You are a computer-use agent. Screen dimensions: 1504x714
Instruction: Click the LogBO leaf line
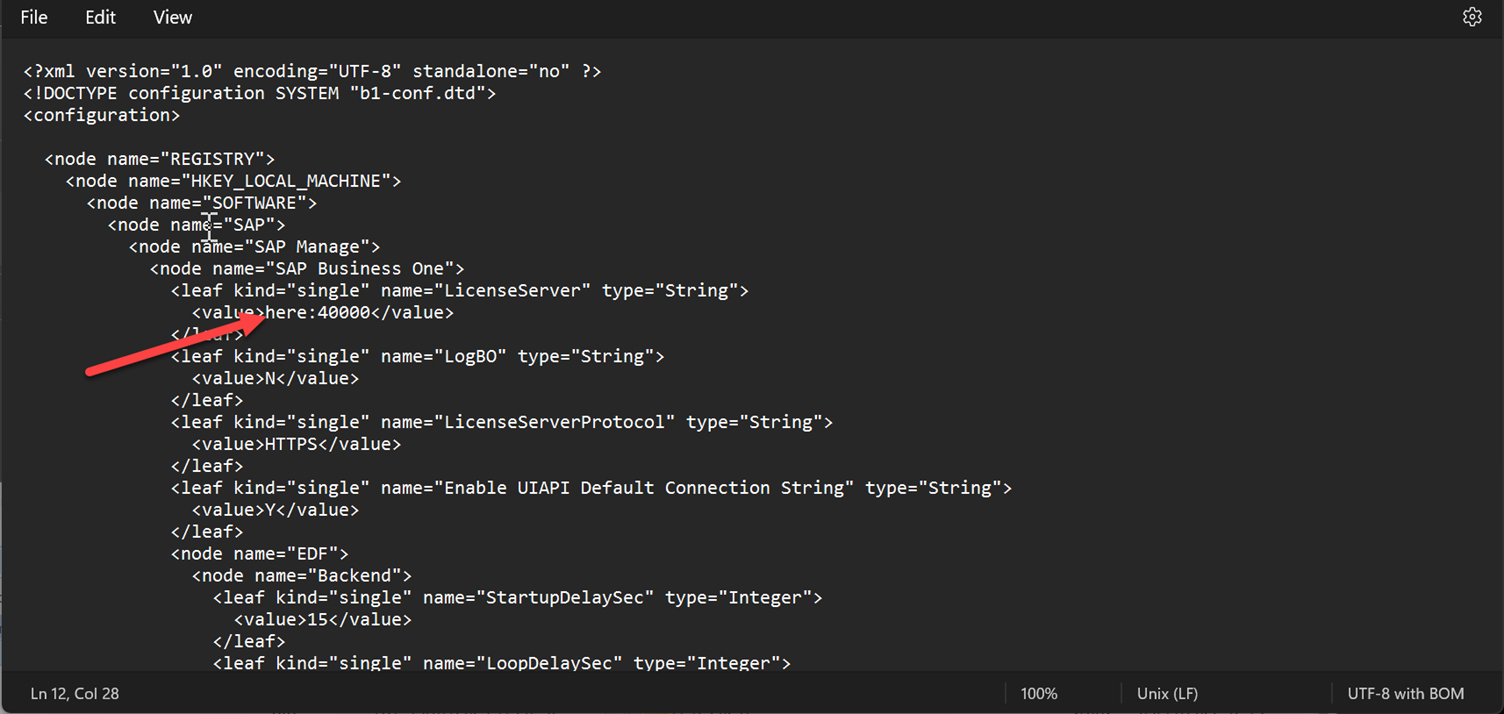(x=417, y=357)
